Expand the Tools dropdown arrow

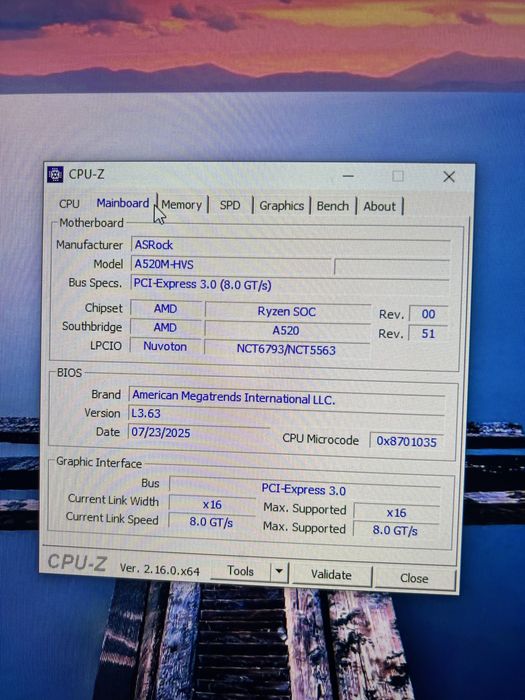click(x=279, y=571)
